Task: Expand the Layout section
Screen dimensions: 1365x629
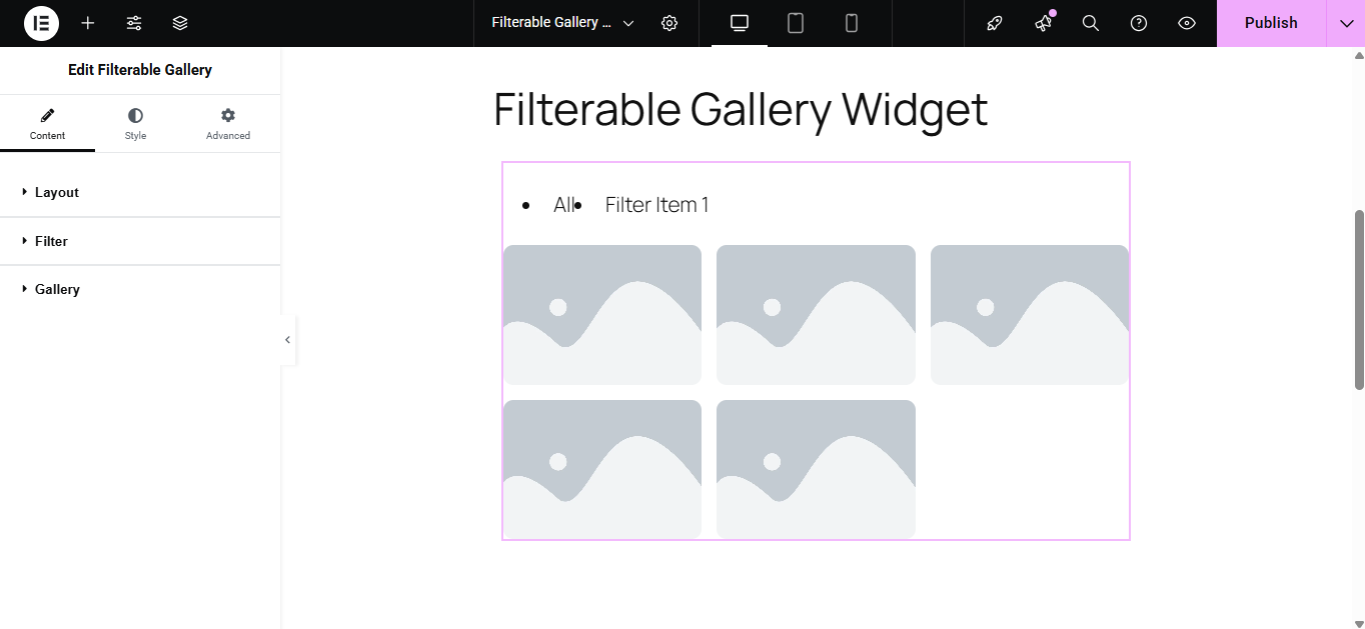Action: tap(140, 192)
